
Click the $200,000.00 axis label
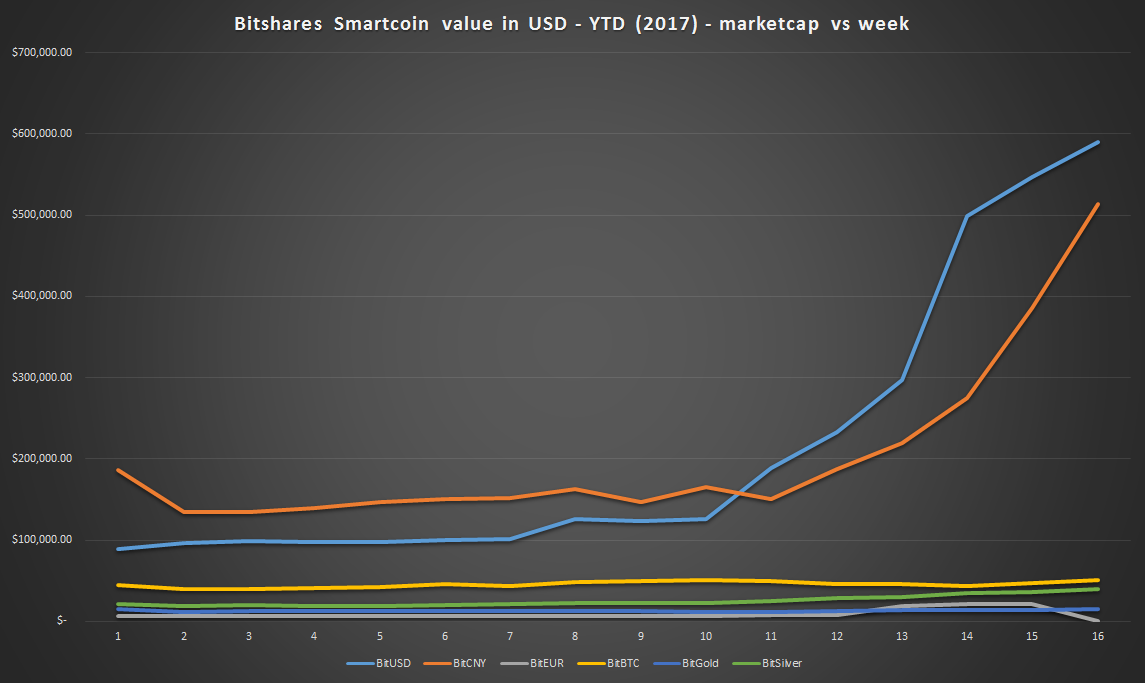pyautogui.click(x=42, y=459)
